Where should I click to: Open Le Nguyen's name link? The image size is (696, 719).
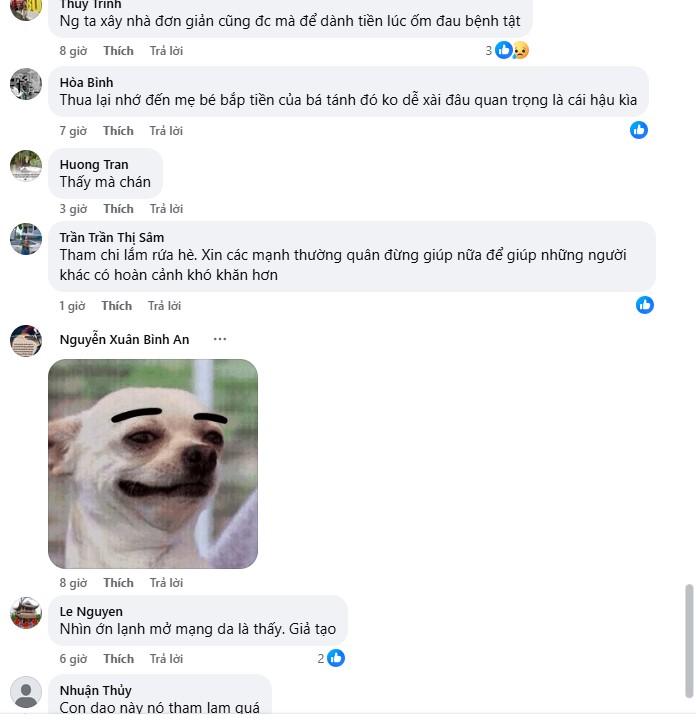tap(91, 611)
